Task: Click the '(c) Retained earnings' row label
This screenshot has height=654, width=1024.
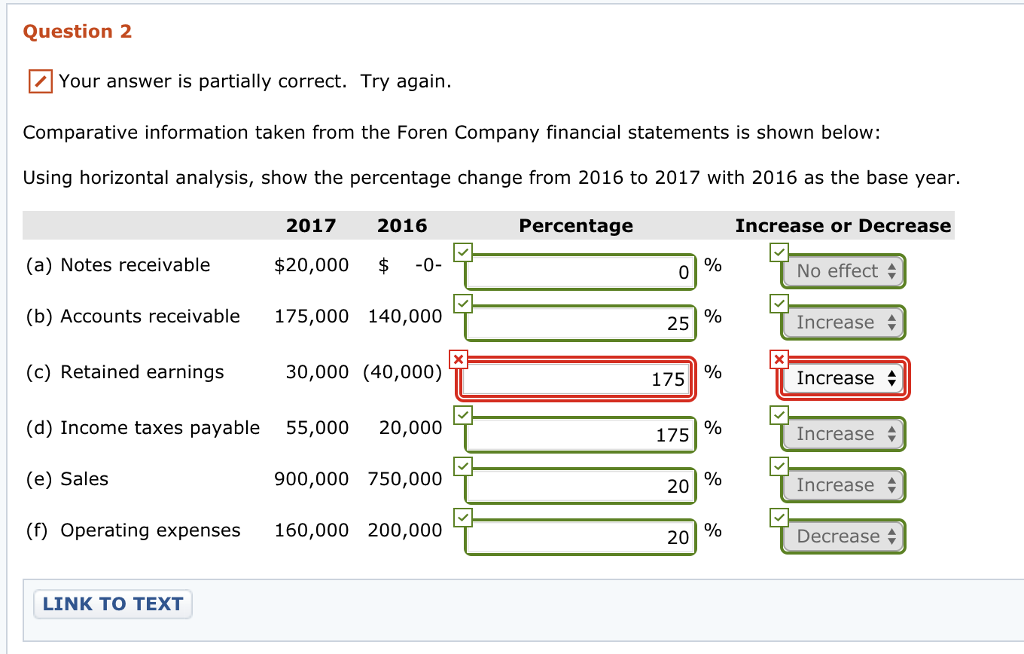Action: (x=125, y=372)
